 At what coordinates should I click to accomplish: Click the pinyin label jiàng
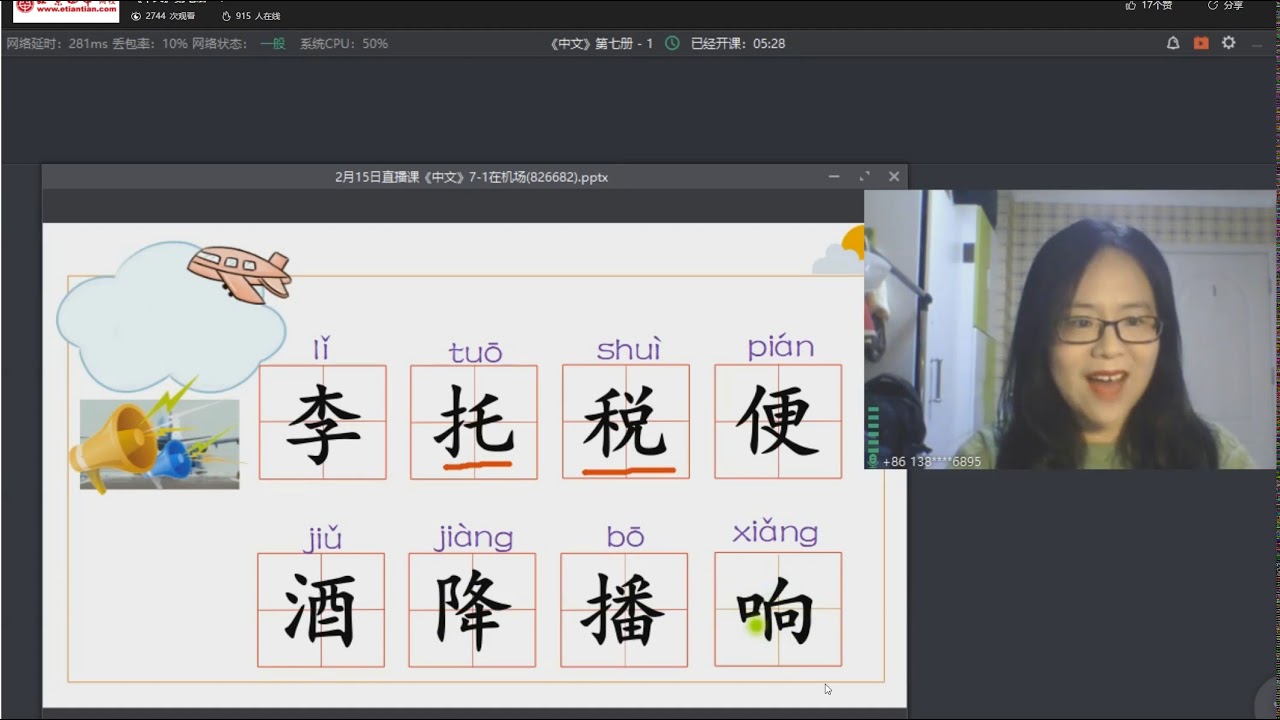click(x=473, y=537)
